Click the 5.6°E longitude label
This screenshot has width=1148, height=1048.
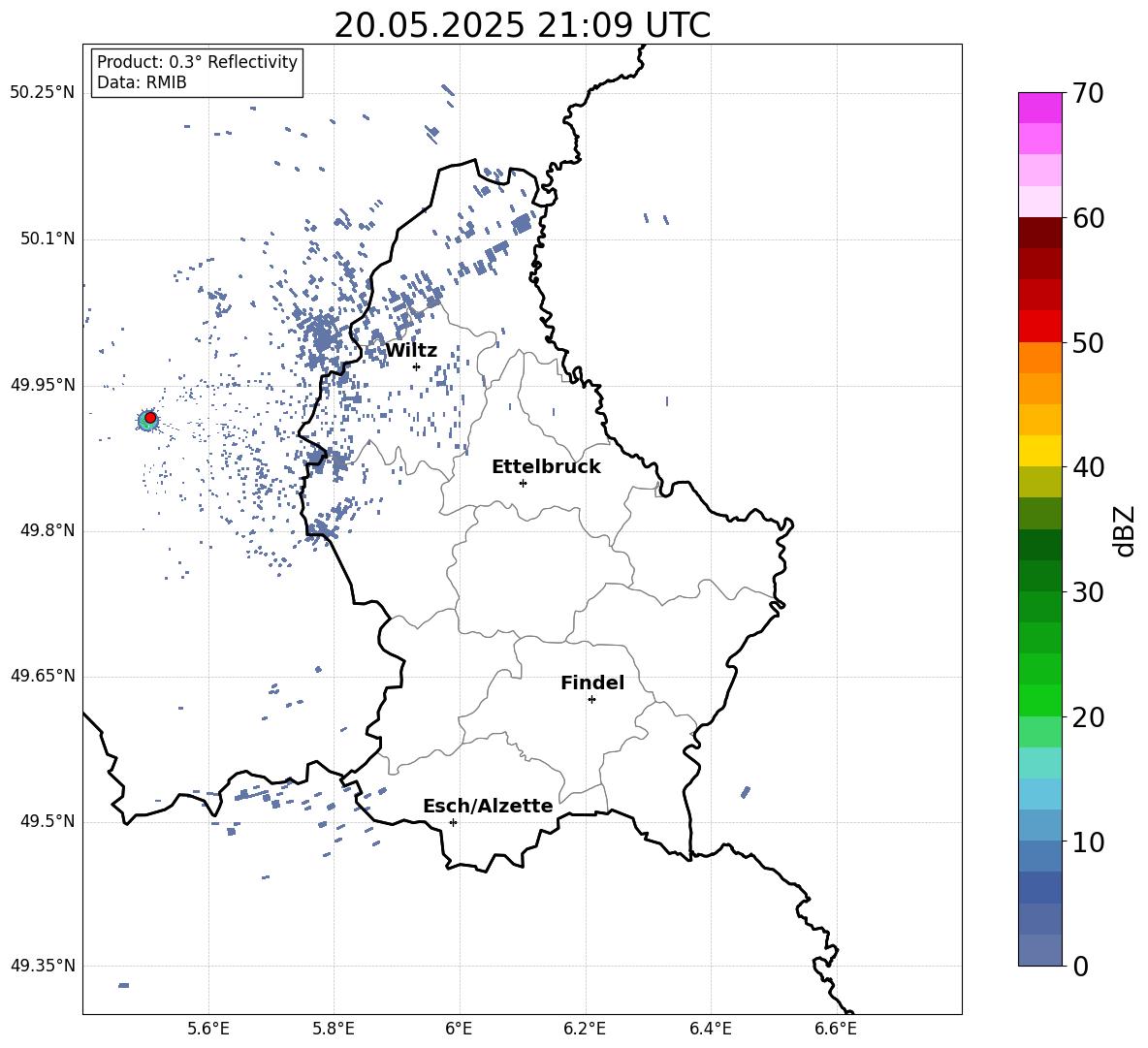coord(208,1030)
